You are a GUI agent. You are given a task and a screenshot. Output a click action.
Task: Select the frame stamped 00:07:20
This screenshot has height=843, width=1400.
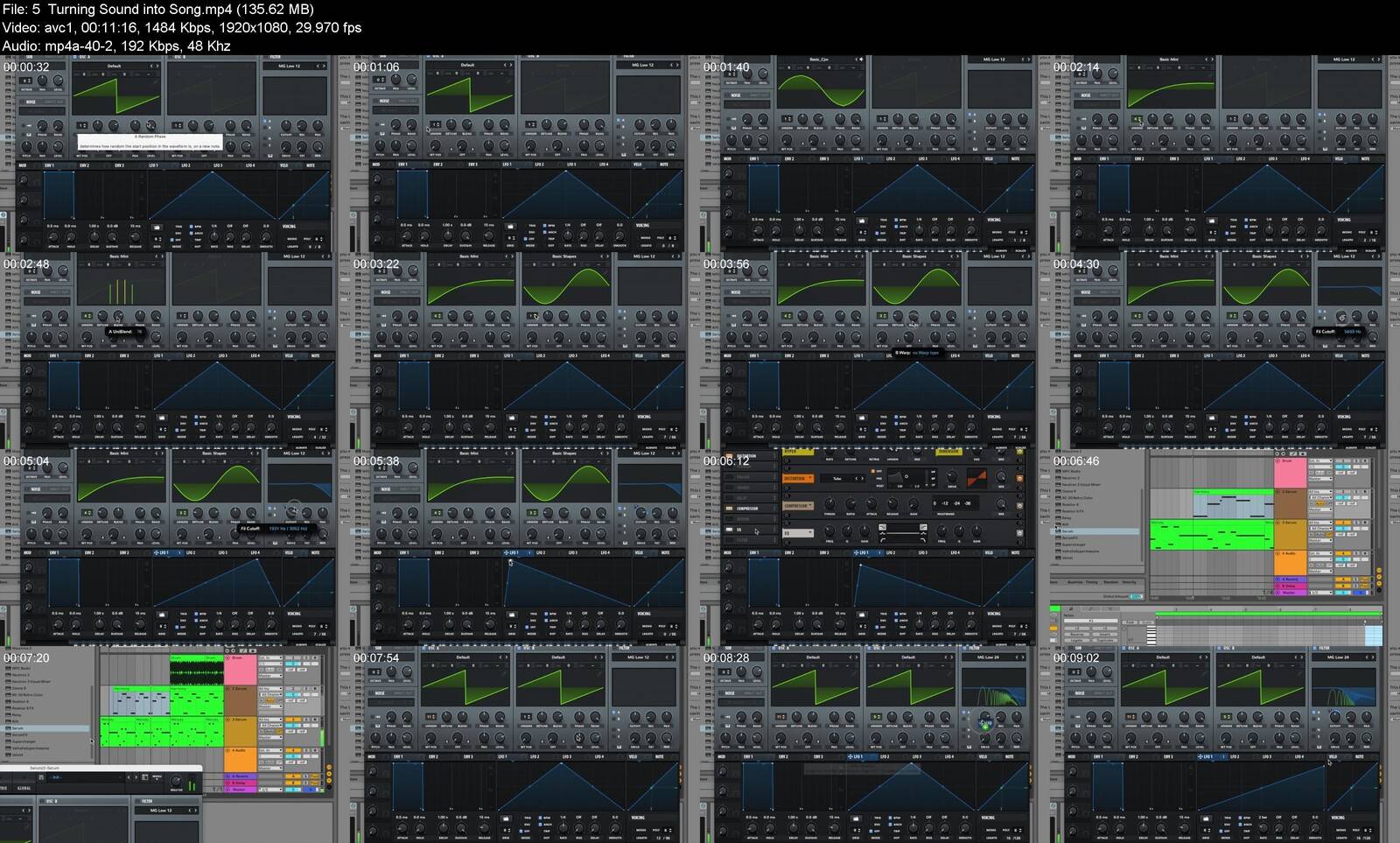[175, 745]
